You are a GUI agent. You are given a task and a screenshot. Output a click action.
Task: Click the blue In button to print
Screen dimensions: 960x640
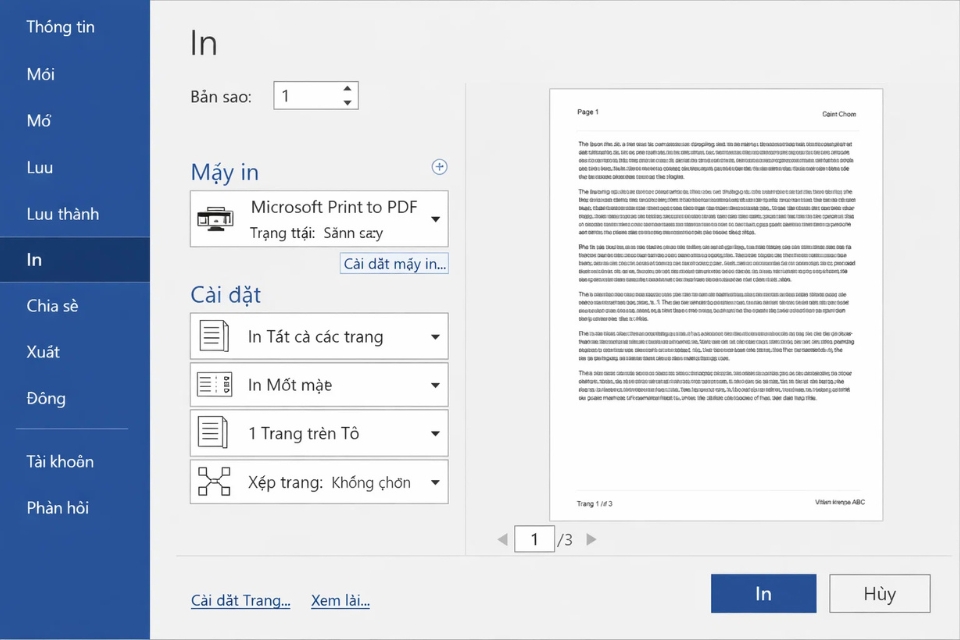(763, 593)
